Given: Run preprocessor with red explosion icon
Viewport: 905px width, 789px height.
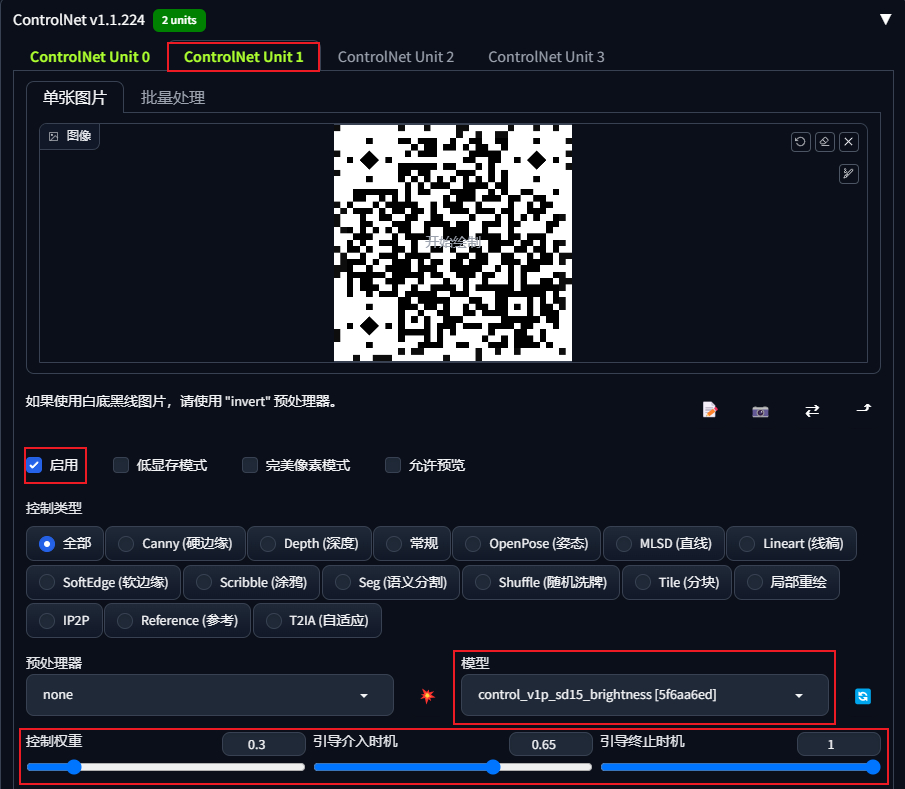Looking at the screenshot, I should coord(427,695).
